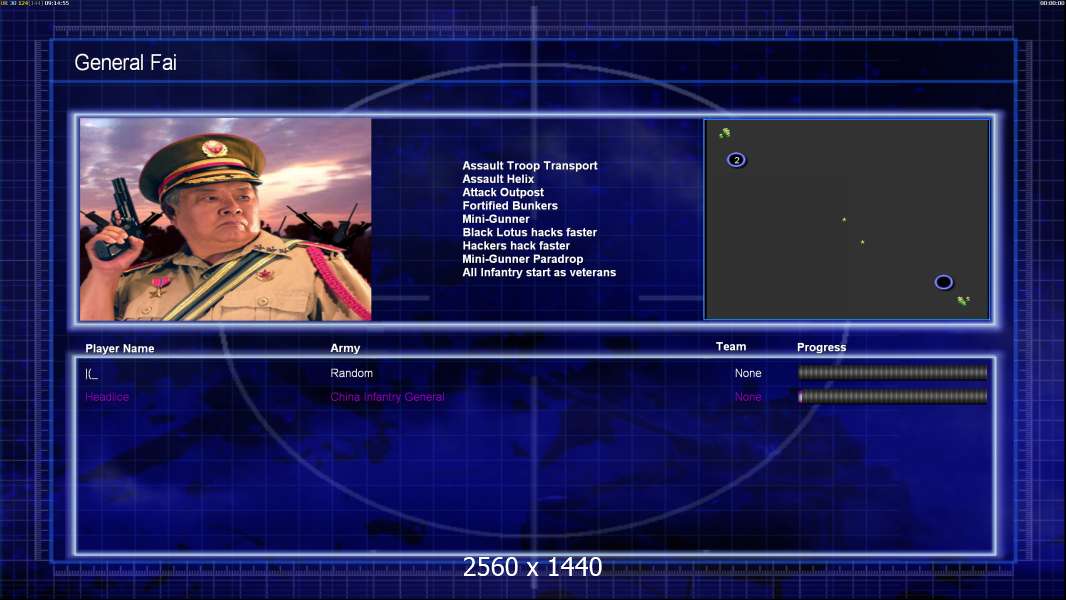The height and width of the screenshot is (600, 1066).
Task: Click the progress bar for the Random army player
Action: click(892, 373)
